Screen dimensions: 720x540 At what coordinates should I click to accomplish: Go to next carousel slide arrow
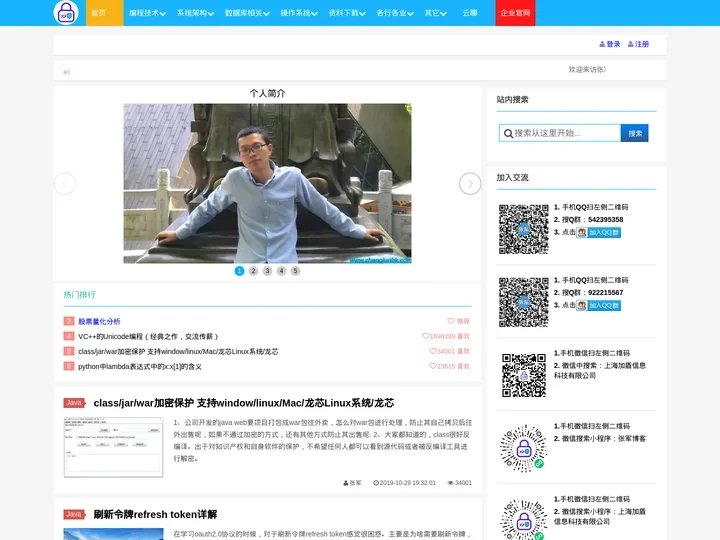click(x=470, y=184)
